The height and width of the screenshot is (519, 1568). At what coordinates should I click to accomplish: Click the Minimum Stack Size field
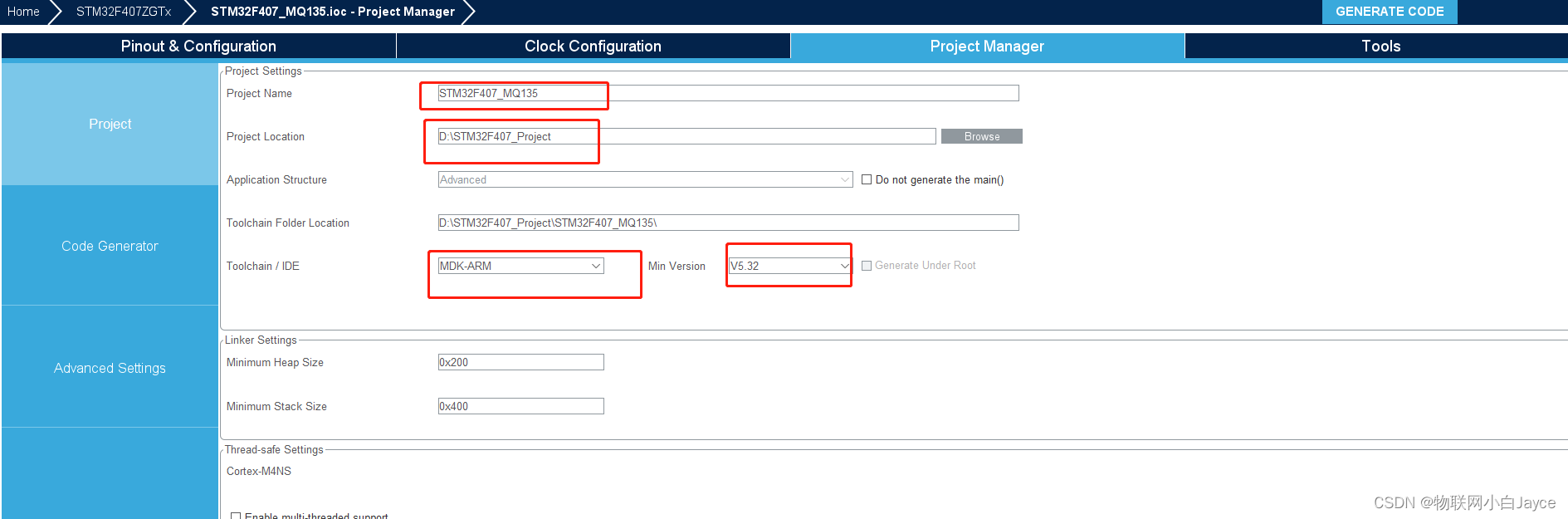coord(520,406)
